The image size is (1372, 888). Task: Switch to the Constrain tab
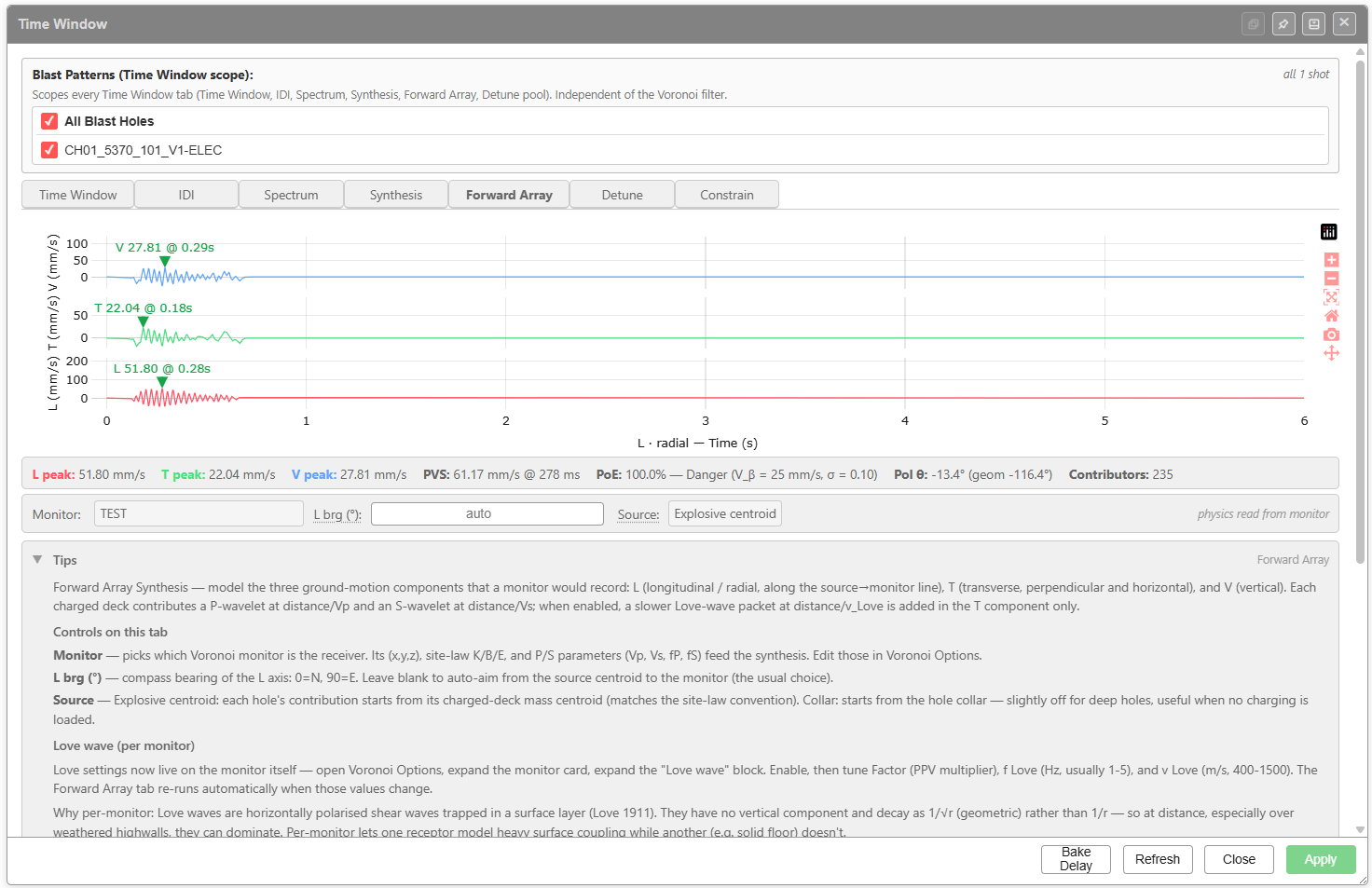[727, 195]
